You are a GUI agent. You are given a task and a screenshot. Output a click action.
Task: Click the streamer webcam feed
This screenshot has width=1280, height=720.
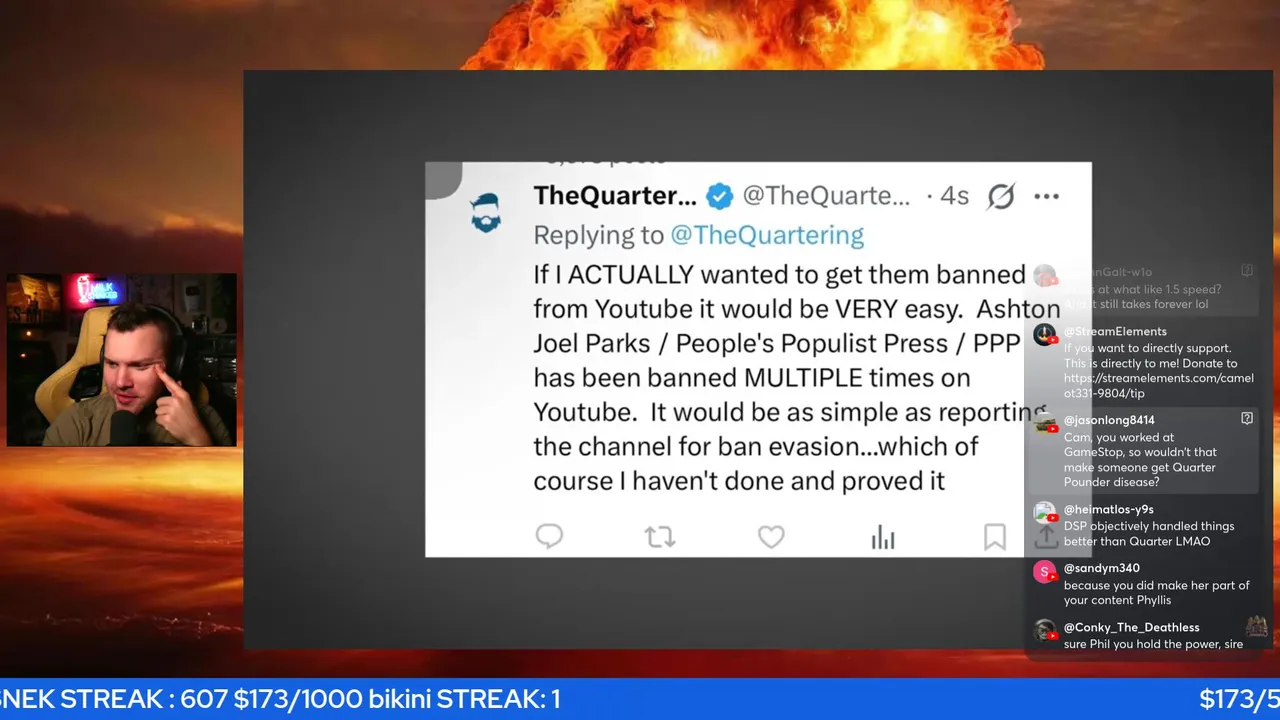pyautogui.click(x=122, y=360)
